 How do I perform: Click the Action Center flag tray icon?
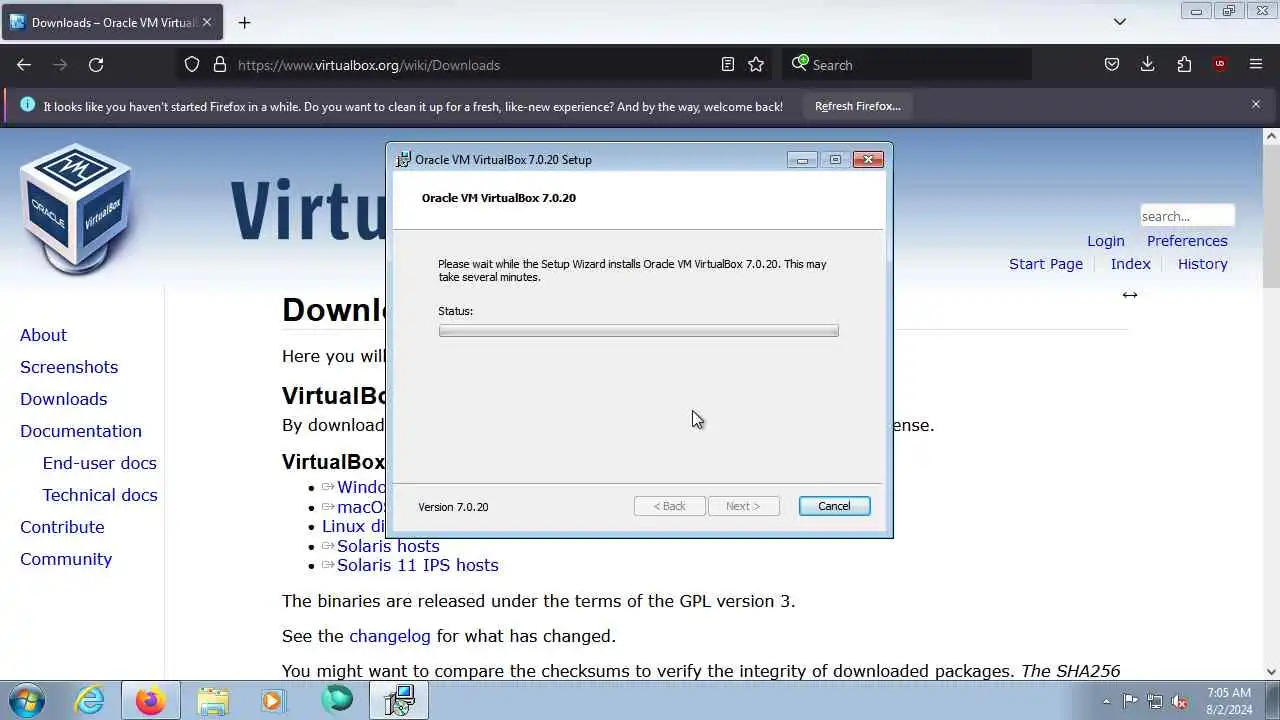(x=1130, y=701)
